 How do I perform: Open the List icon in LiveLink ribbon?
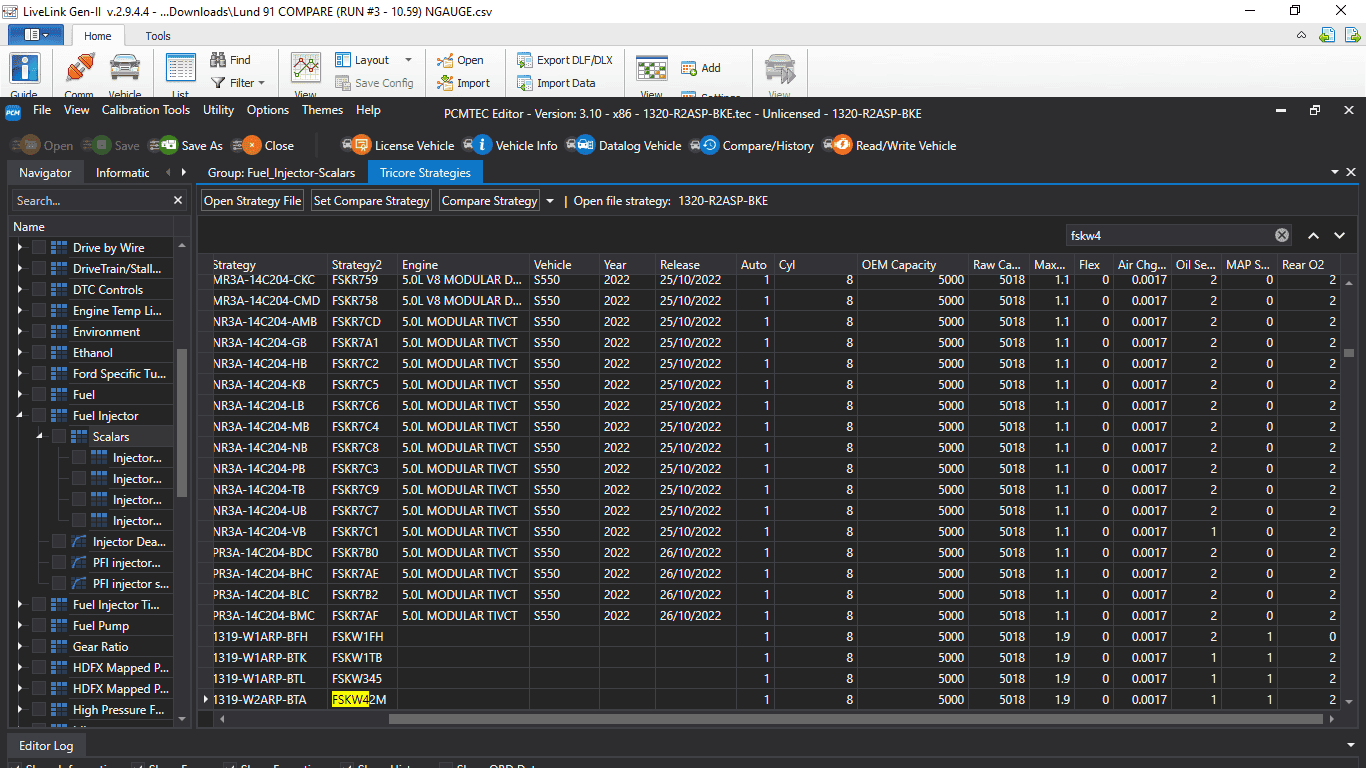[x=181, y=68]
